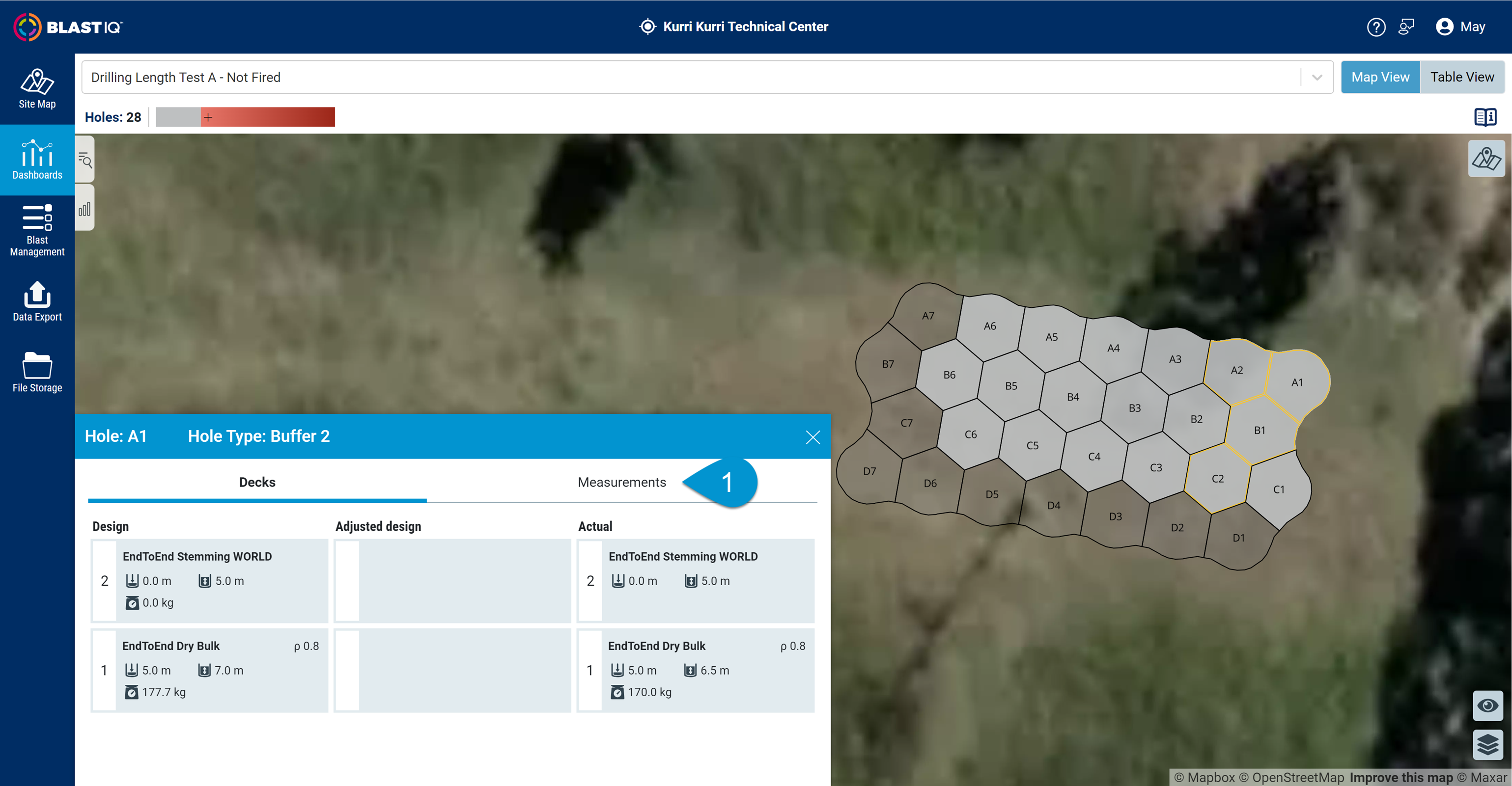Click the Adjusted design column header
1512x786 pixels.
pos(378,527)
